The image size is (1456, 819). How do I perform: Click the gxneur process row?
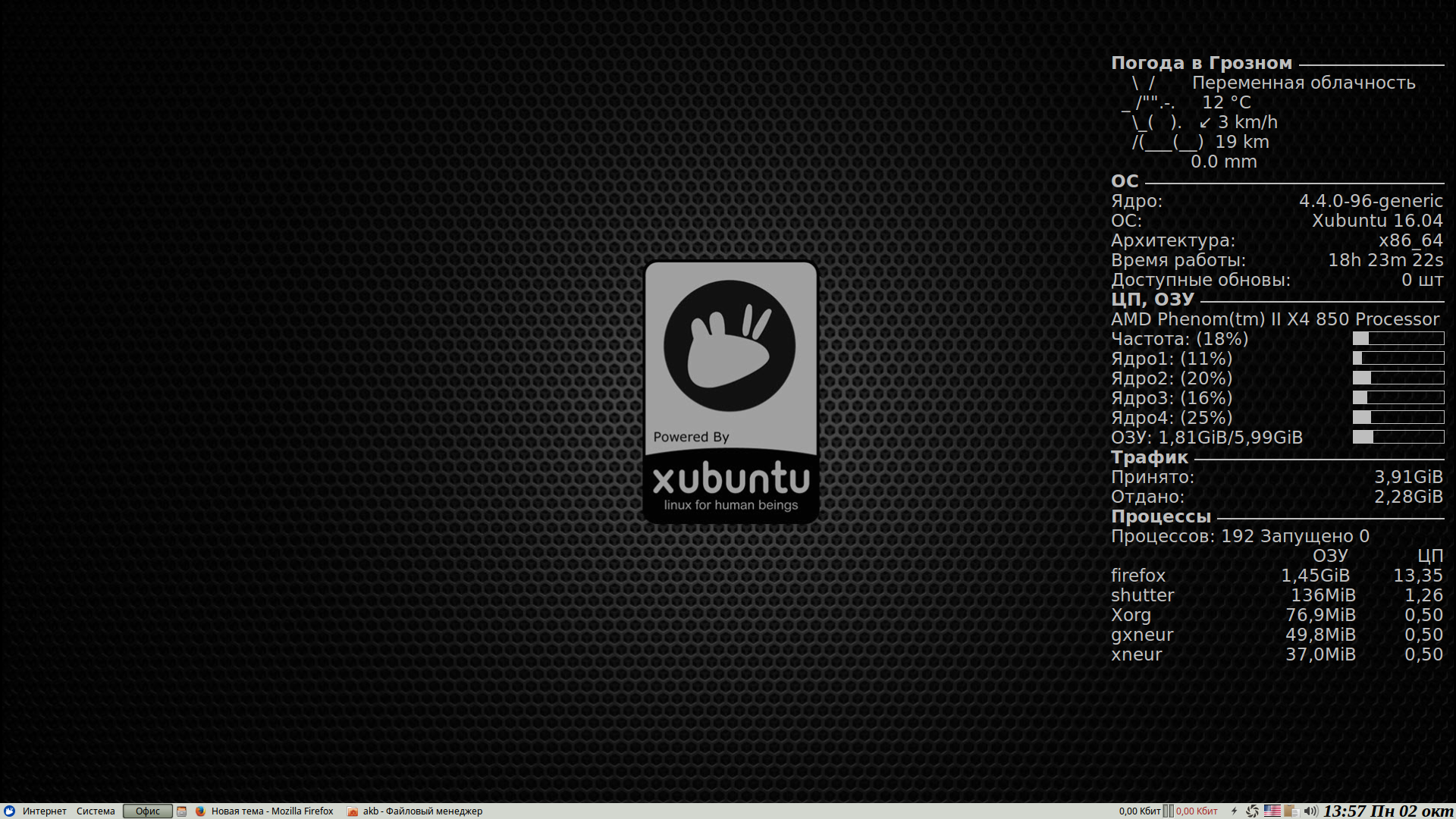(x=1277, y=635)
